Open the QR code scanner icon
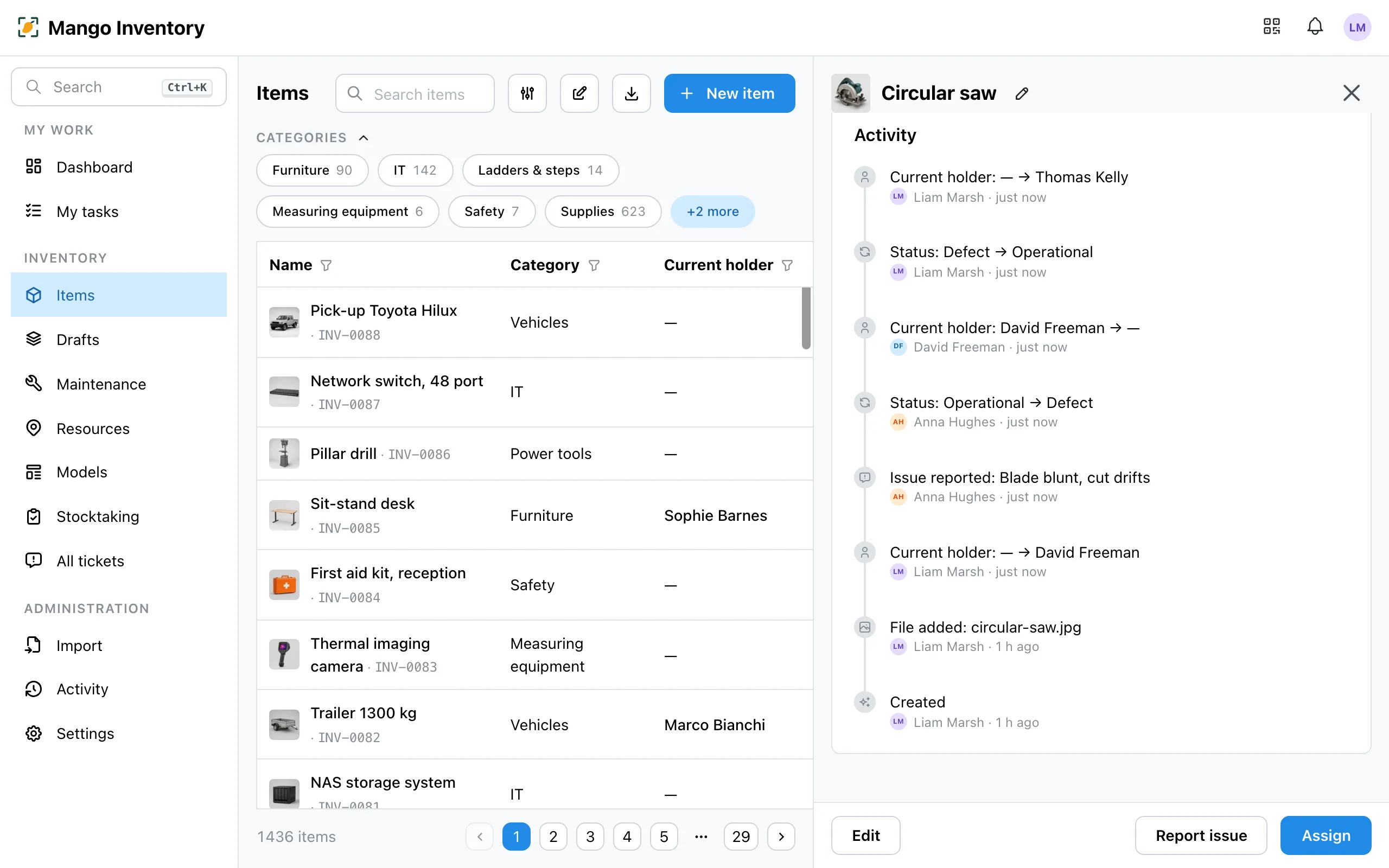The width and height of the screenshot is (1389, 868). [1271, 27]
